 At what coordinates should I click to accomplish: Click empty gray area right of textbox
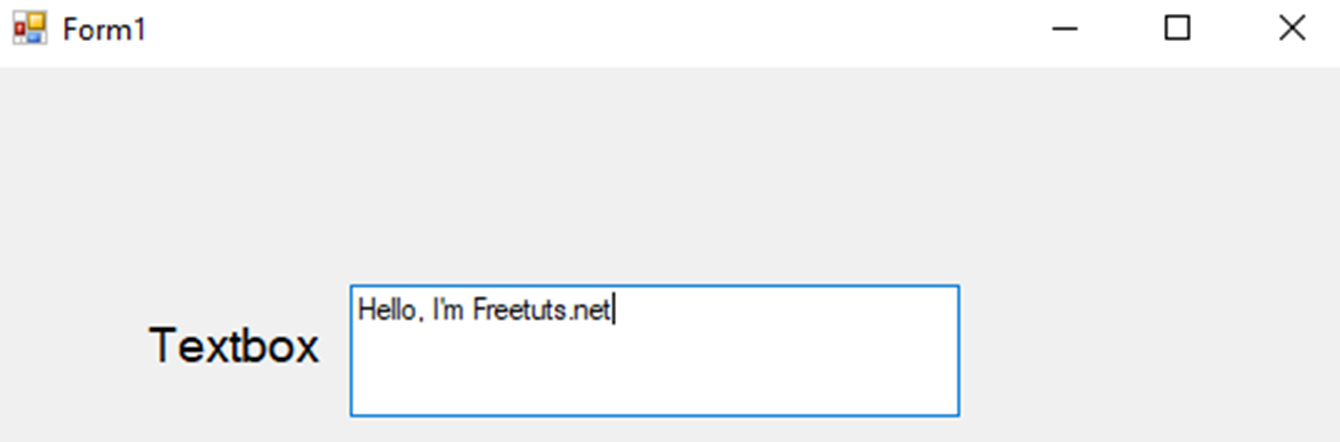pos(1150,350)
